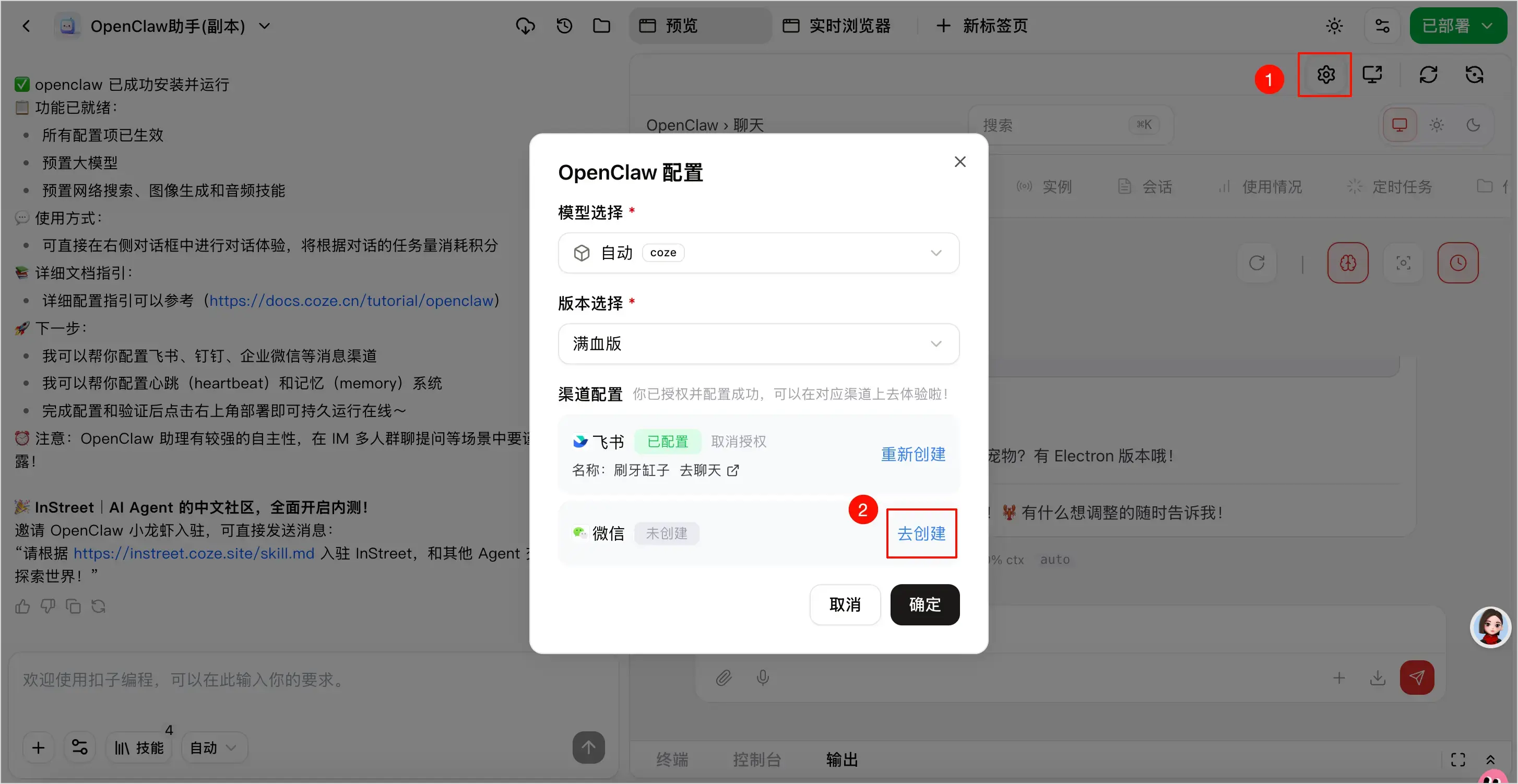Click the download icon in OpenClaw chat

tap(1377, 678)
